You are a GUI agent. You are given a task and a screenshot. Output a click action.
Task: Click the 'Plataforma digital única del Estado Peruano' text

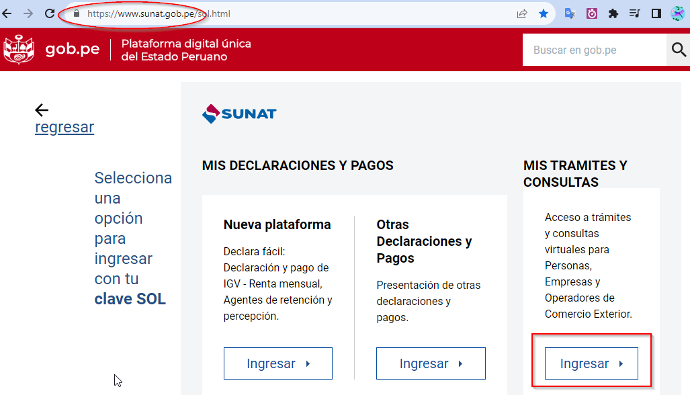click(186, 50)
